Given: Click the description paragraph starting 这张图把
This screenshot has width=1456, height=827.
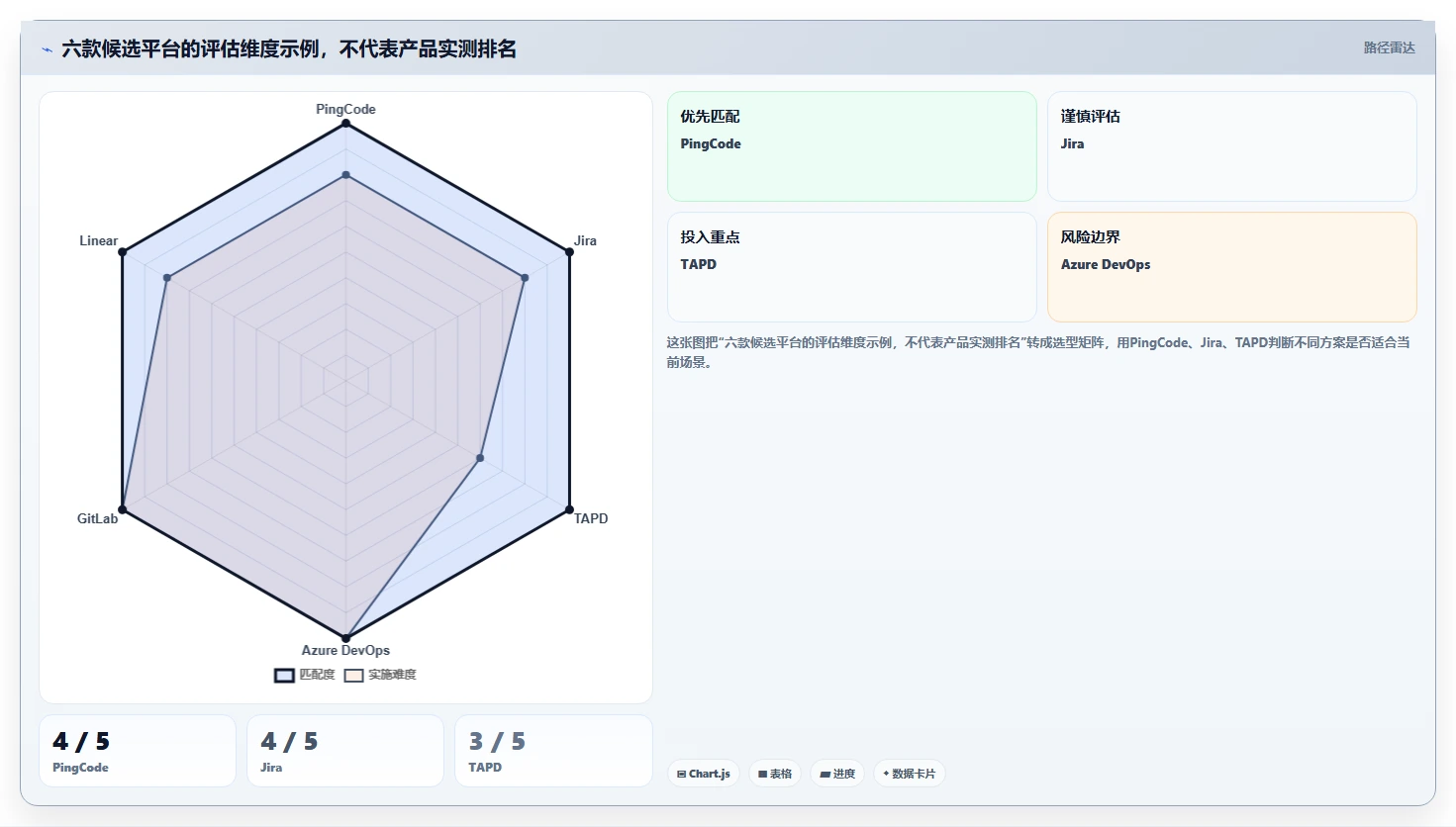Looking at the screenshot, I should coord(1038,352).
